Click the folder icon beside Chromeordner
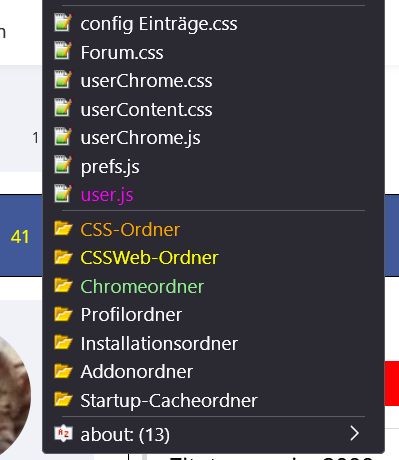The height and width of the screenshot is (460, 399). (63, 285)
